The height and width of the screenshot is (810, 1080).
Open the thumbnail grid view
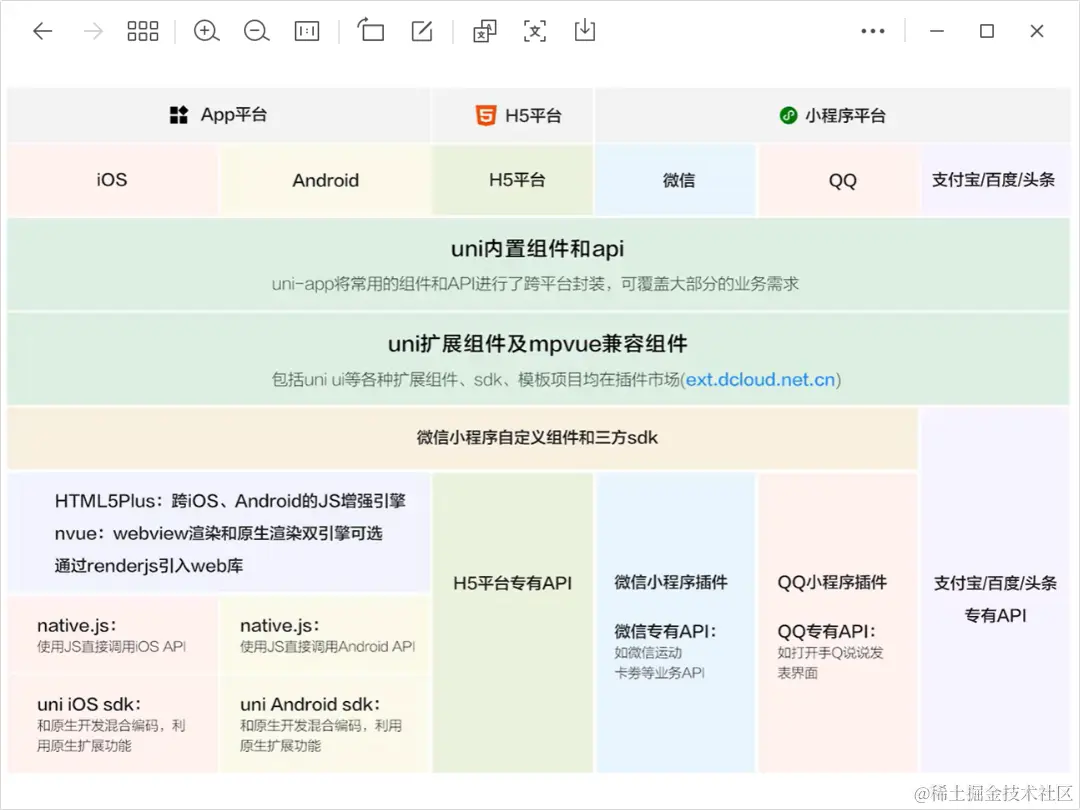click(x=143, y=31)
